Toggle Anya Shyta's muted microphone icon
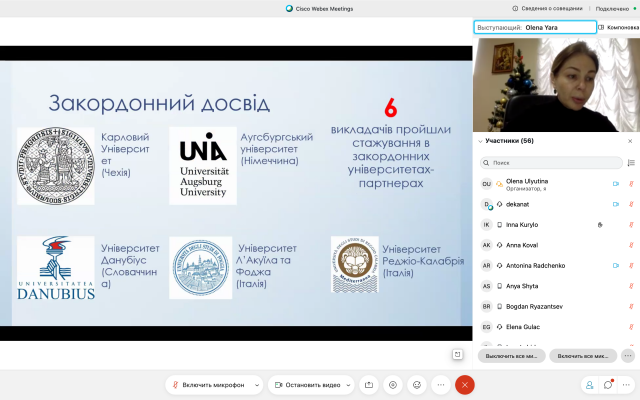640x400 pixels. [x=631, y=286]
